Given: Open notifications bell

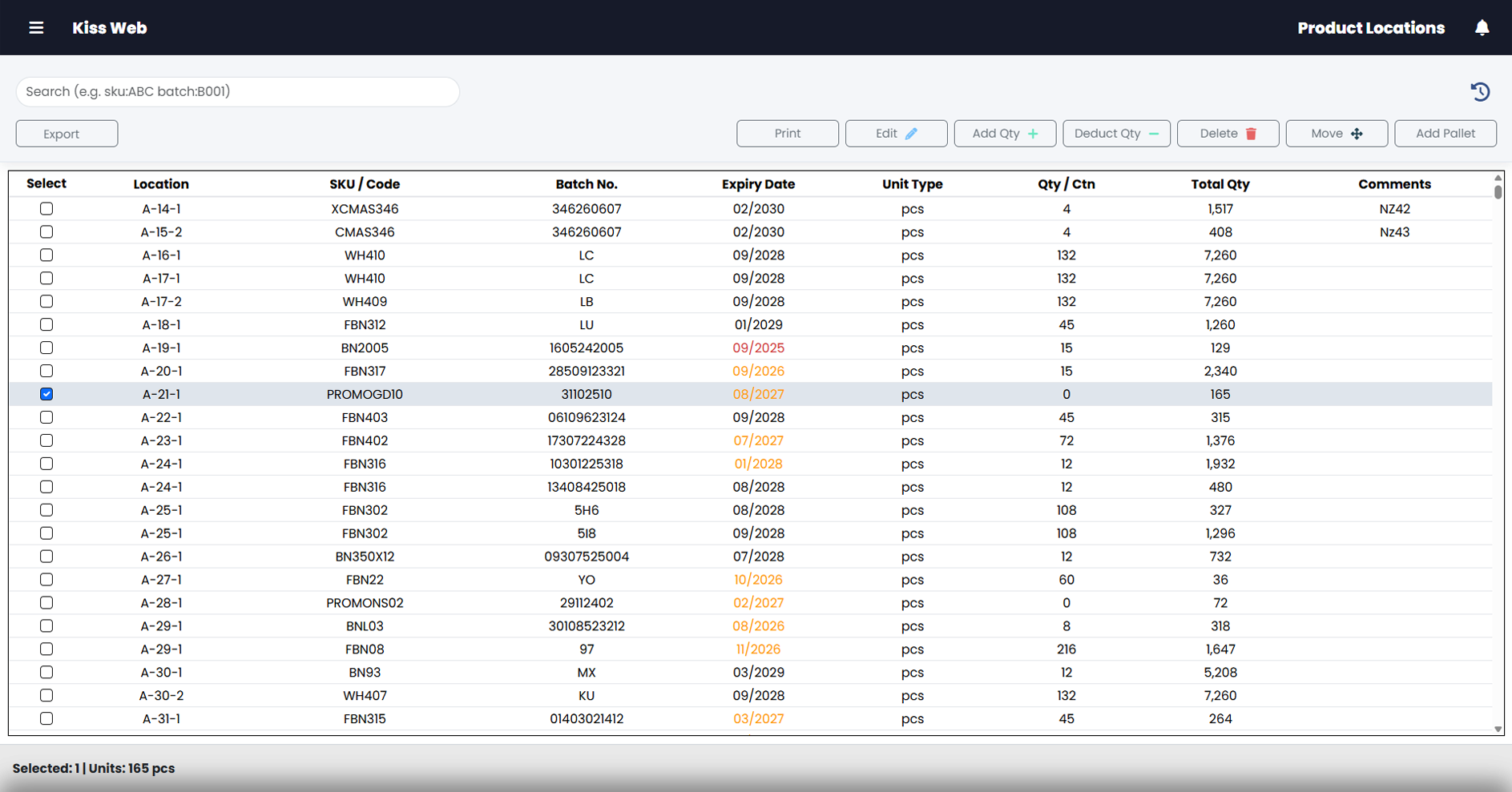Looking at the screenshot, I should tap(1482, 28).
